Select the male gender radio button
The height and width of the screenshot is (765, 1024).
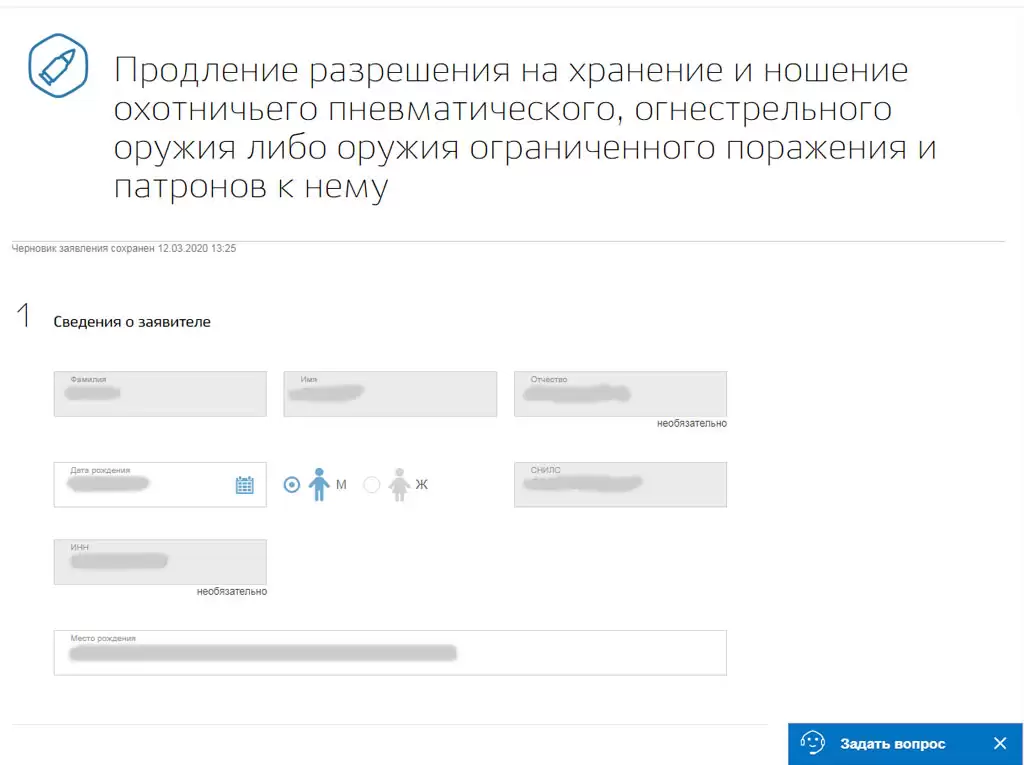point(292,485)
